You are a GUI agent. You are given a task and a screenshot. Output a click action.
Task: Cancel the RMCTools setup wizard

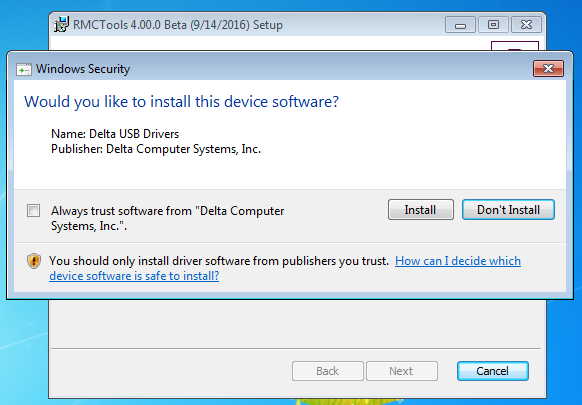(x=493, y=371)
